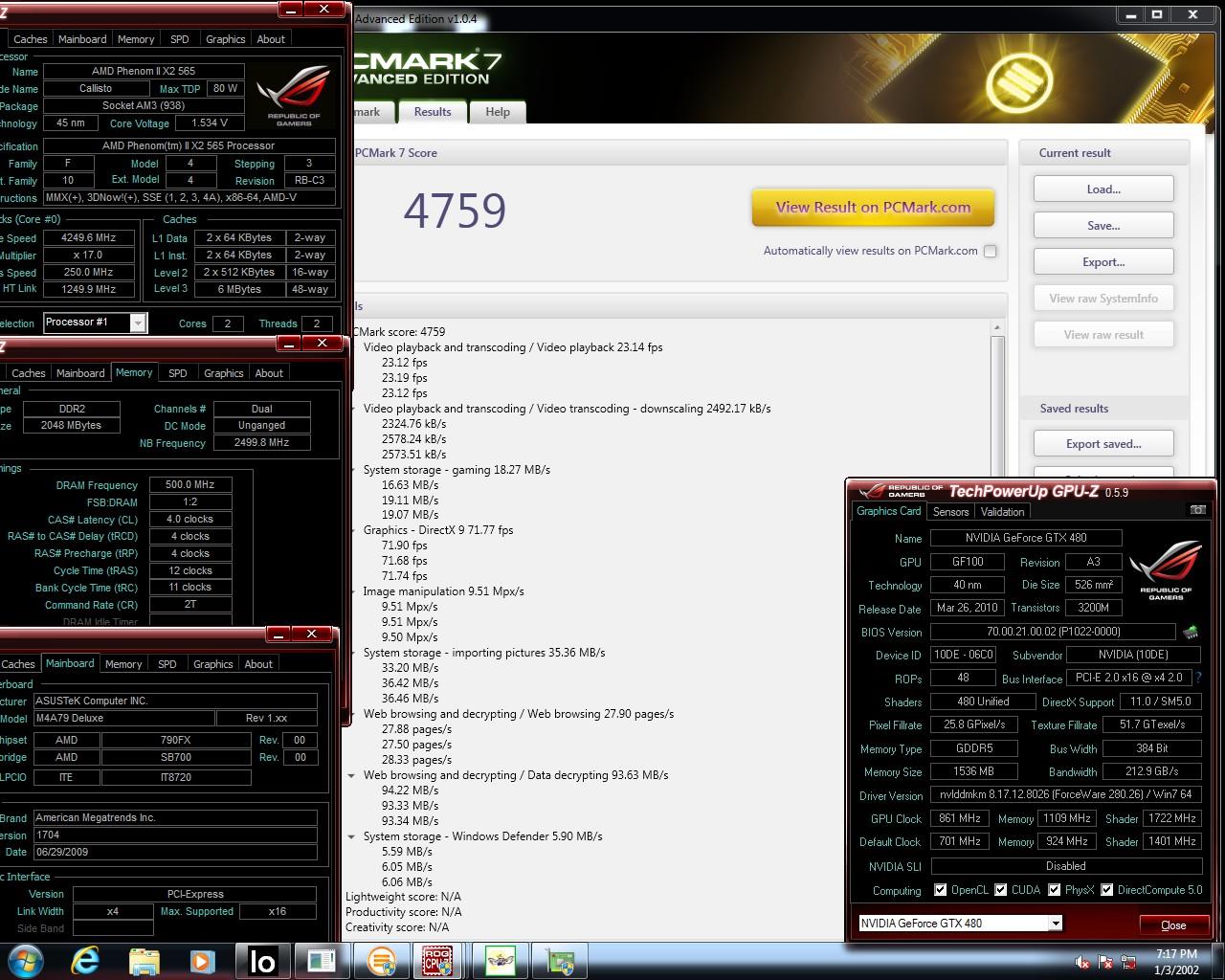The width and height of the screenshot is (1225, 980).
Task: Toggle the PhysX checkbox in GPU-Z
Action: pos(1054,890)
